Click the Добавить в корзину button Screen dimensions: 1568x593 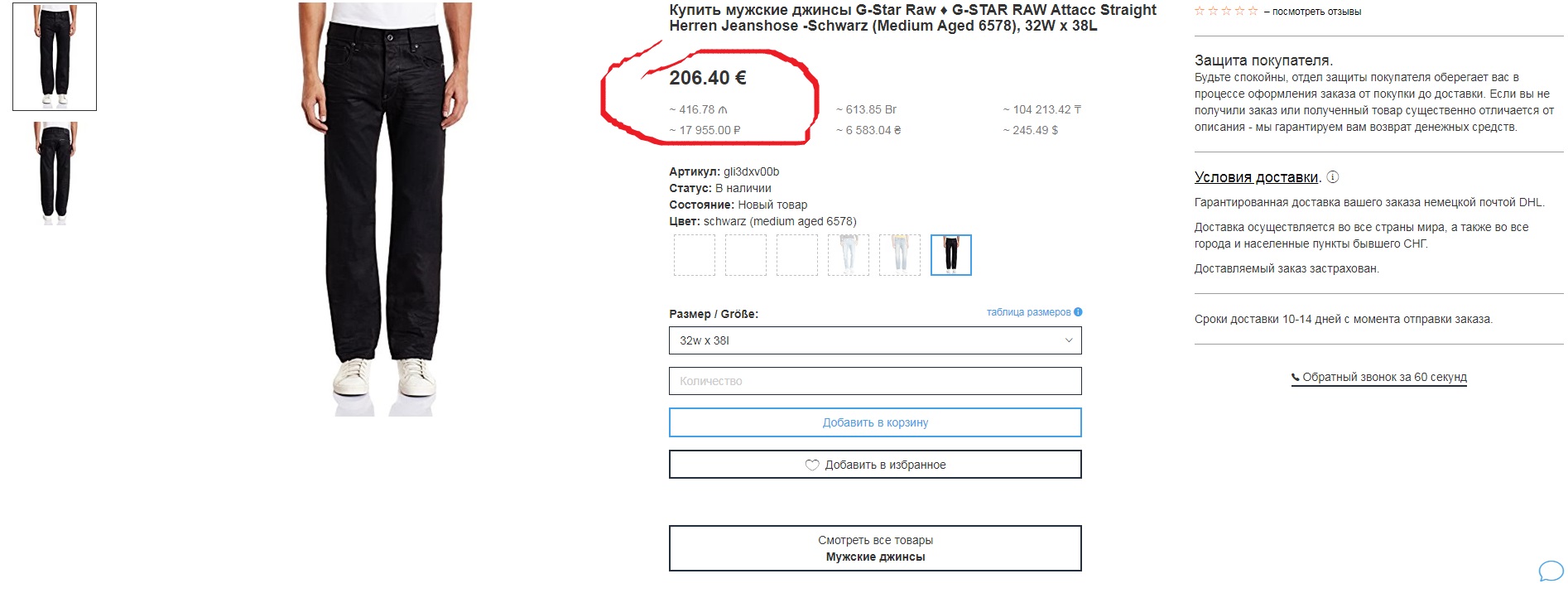[x=874, y=422]
